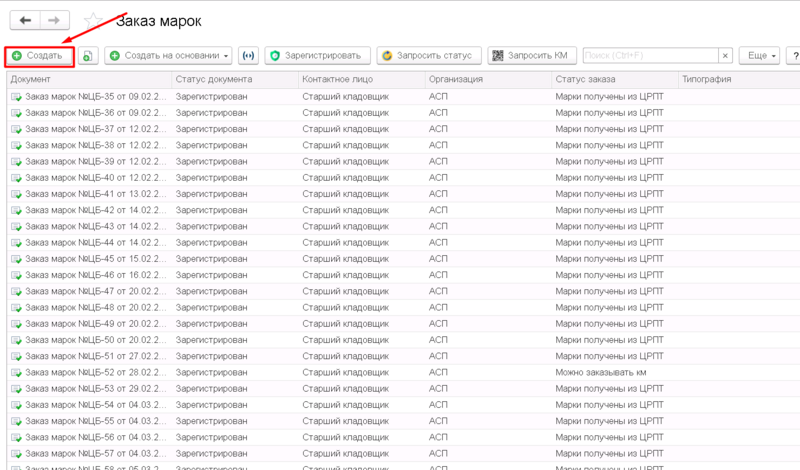Select row Заказ марок №ЦБ-52

tap(403, 373)
